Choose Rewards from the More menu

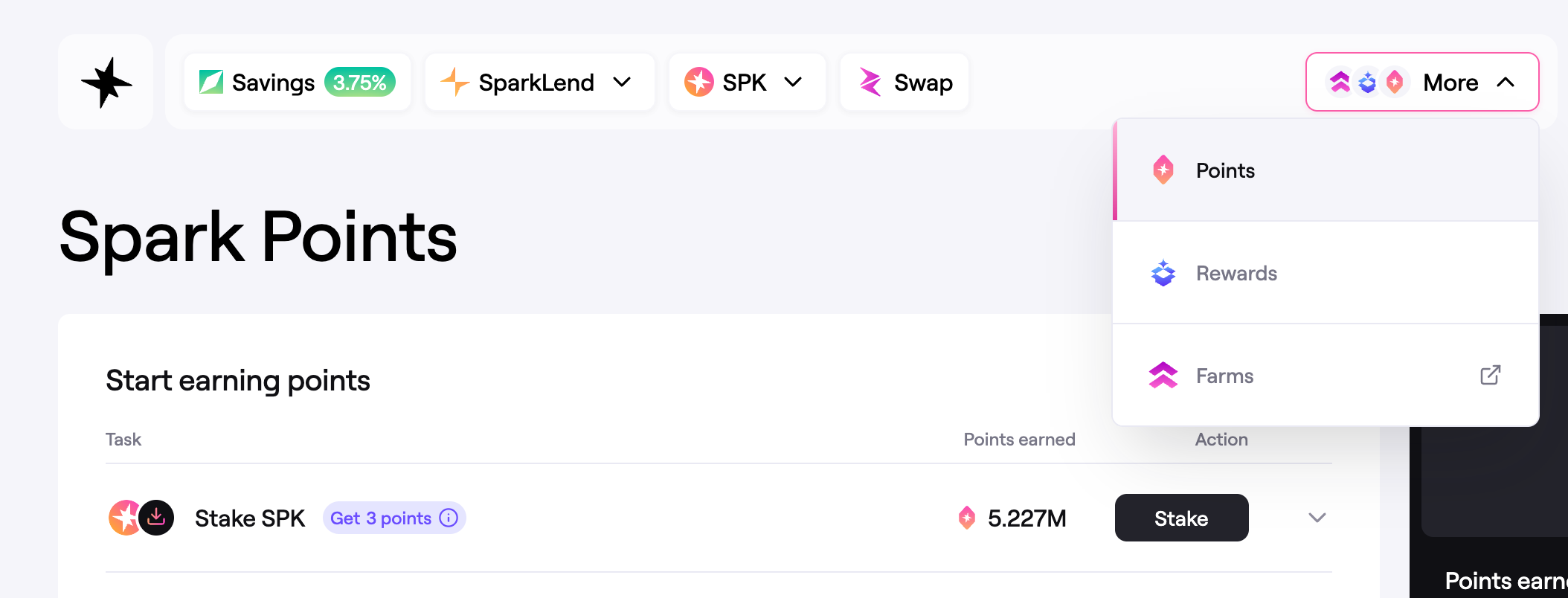click(1236, 273)
